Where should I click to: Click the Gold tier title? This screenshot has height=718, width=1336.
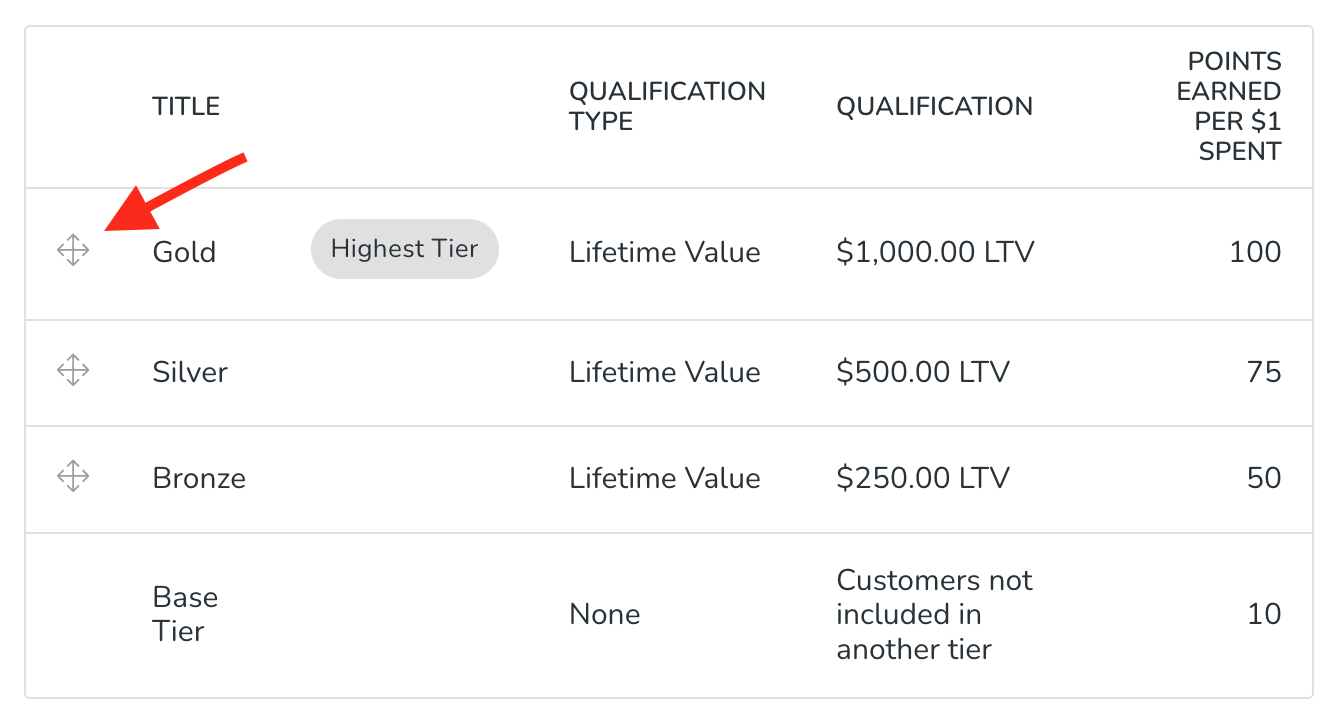[x=184, y=252]
